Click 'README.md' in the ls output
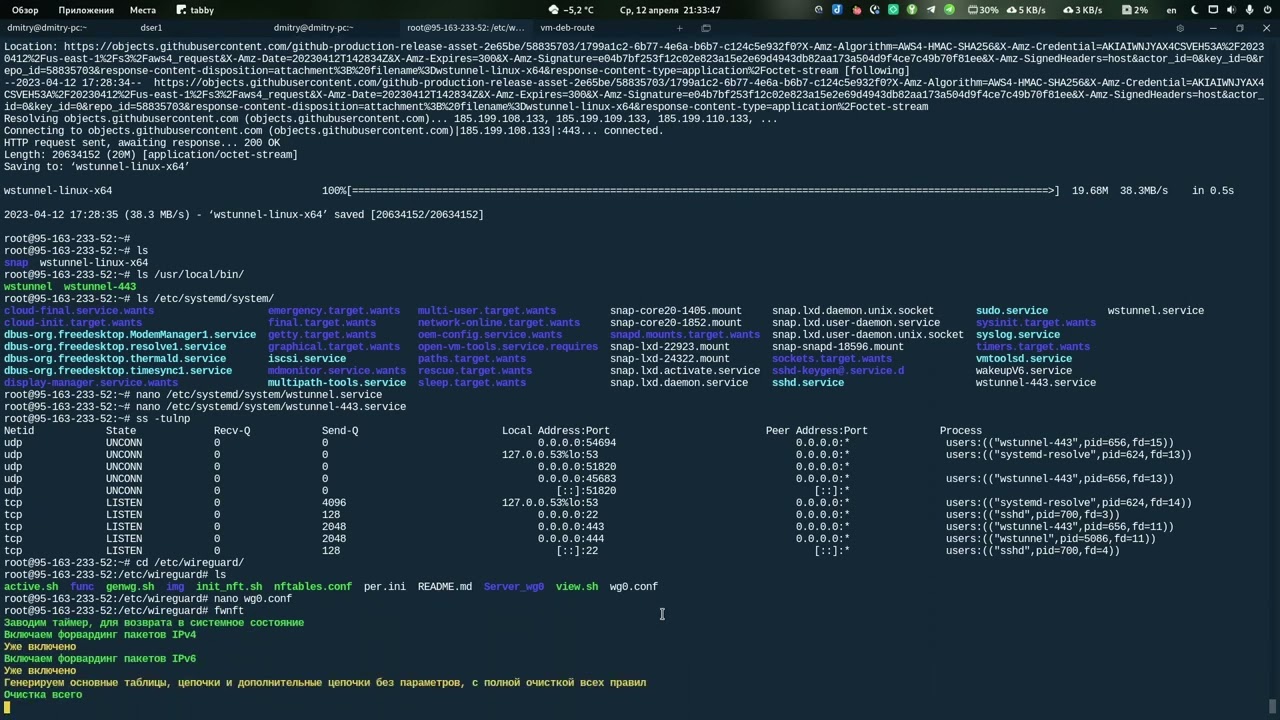The height and width of the screenshot is (720, 1280). tap(445, 586)
